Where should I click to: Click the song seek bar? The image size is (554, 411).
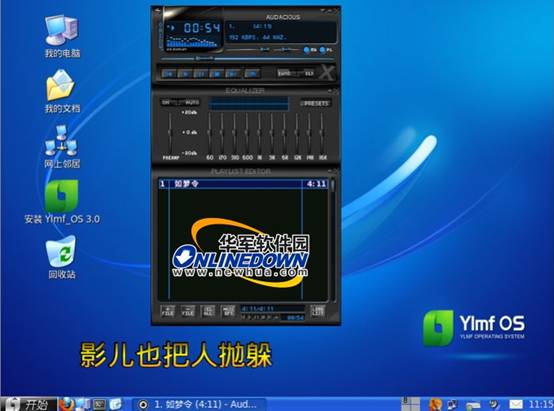click(x=248, y=59)
